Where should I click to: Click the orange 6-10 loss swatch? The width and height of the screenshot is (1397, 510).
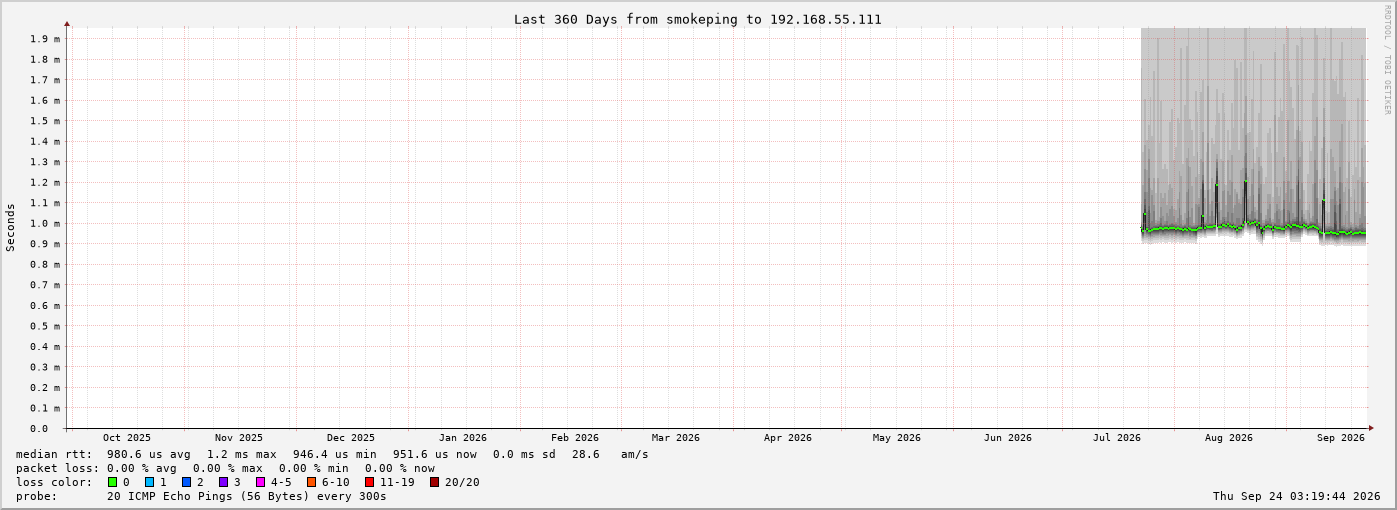pos(312,482)
